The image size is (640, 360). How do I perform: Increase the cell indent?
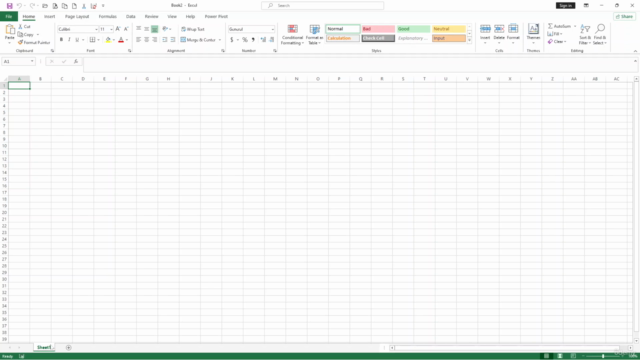tap(173, 40)
